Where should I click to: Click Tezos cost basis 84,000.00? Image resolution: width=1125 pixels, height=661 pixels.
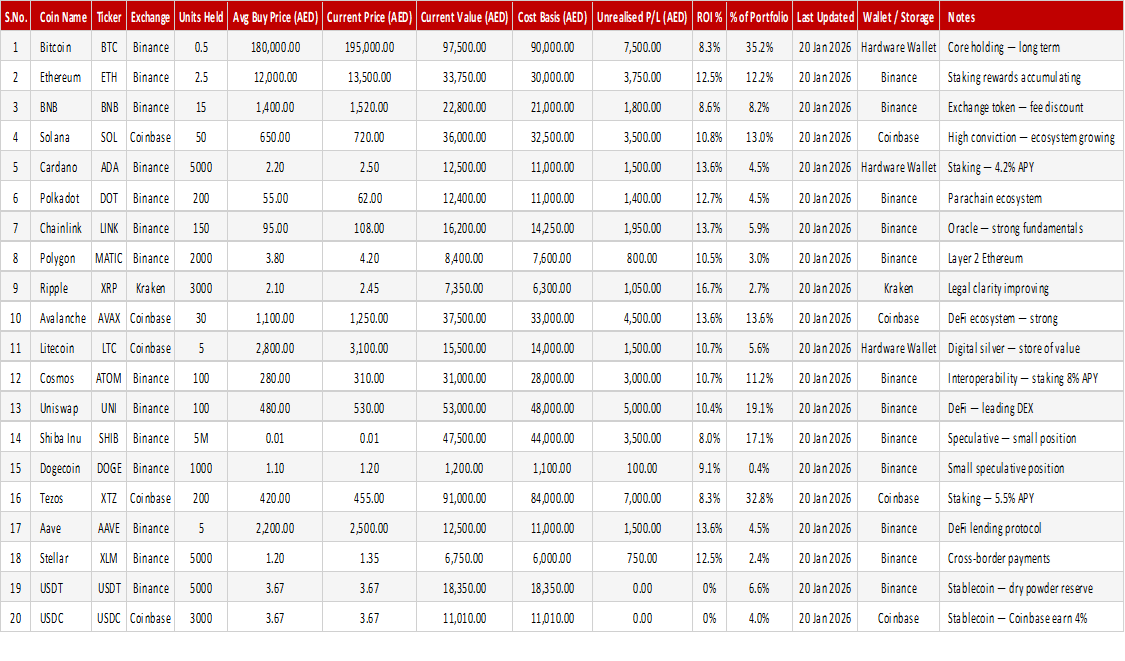pos(552,498)
